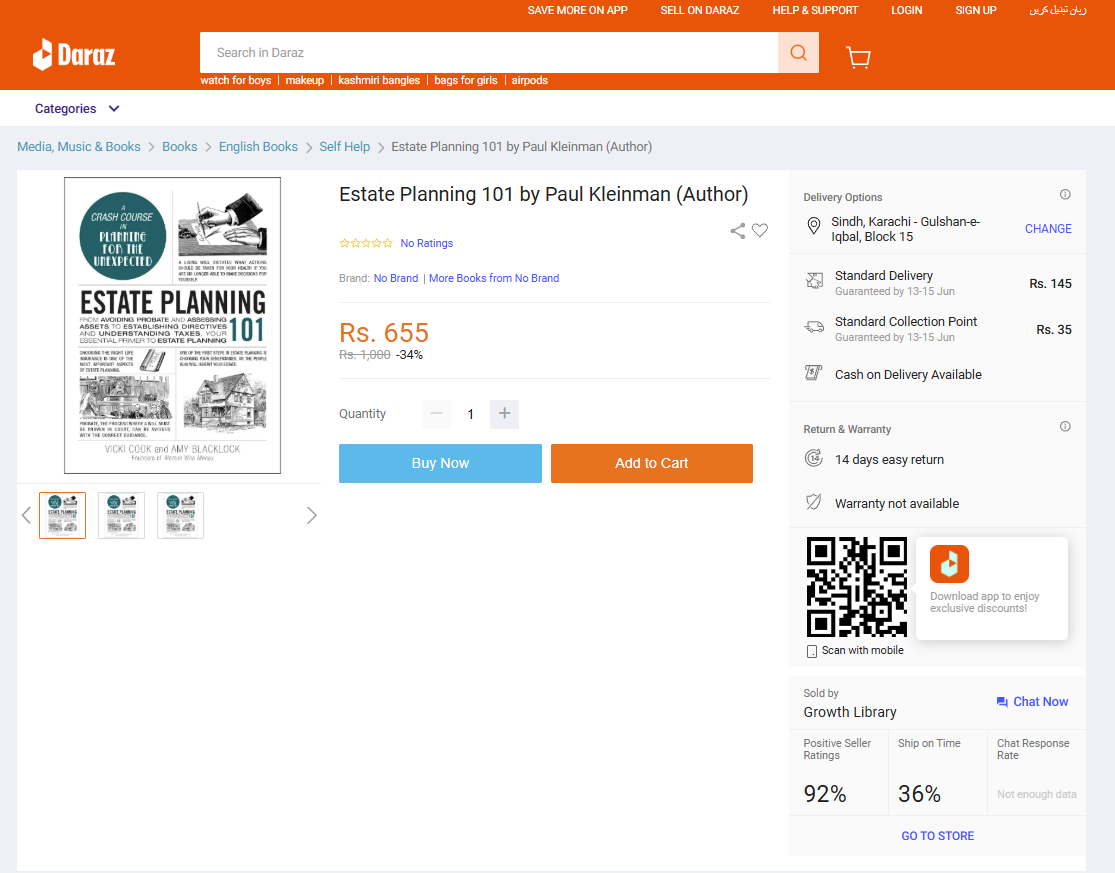Viewport: 1115px width, 873px height.
Task: Click the warranty shield icon
Action: [813, 502]
